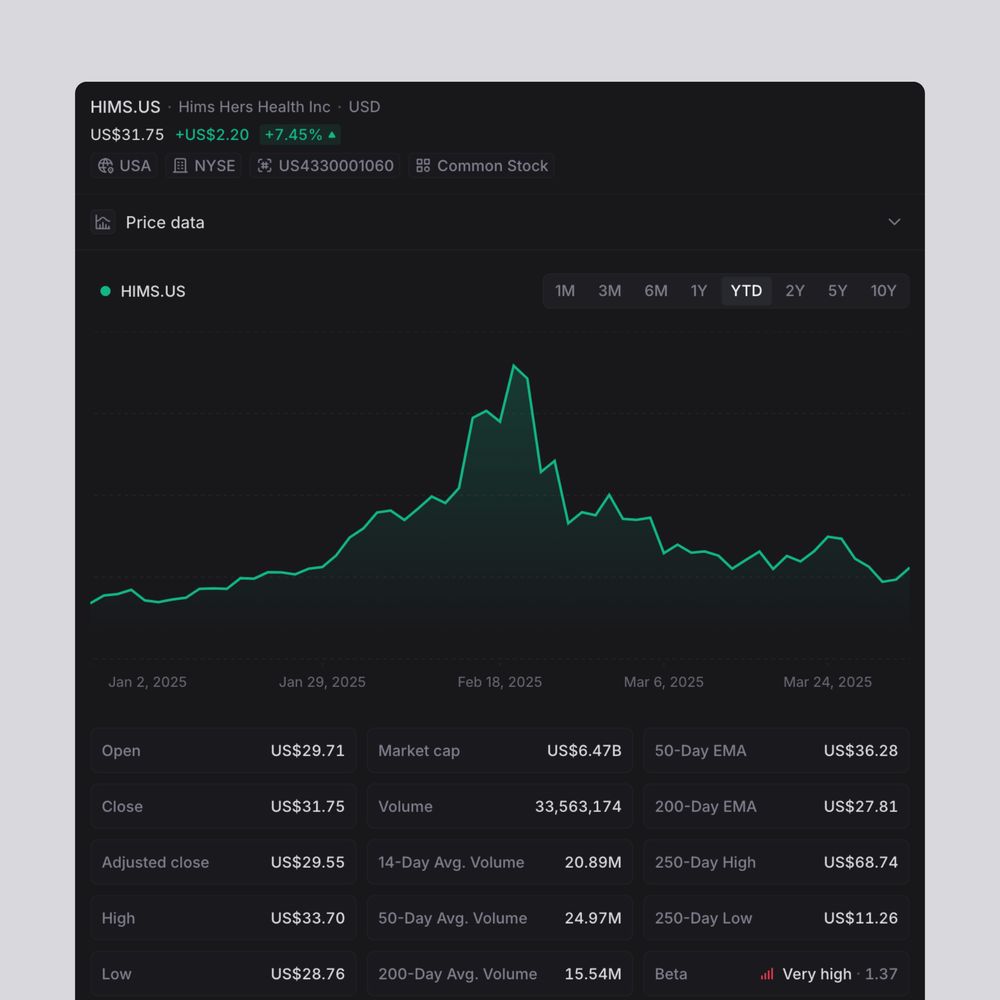
Task: Click the Mar 24, 2025 axis label
Action: [827, 682]
